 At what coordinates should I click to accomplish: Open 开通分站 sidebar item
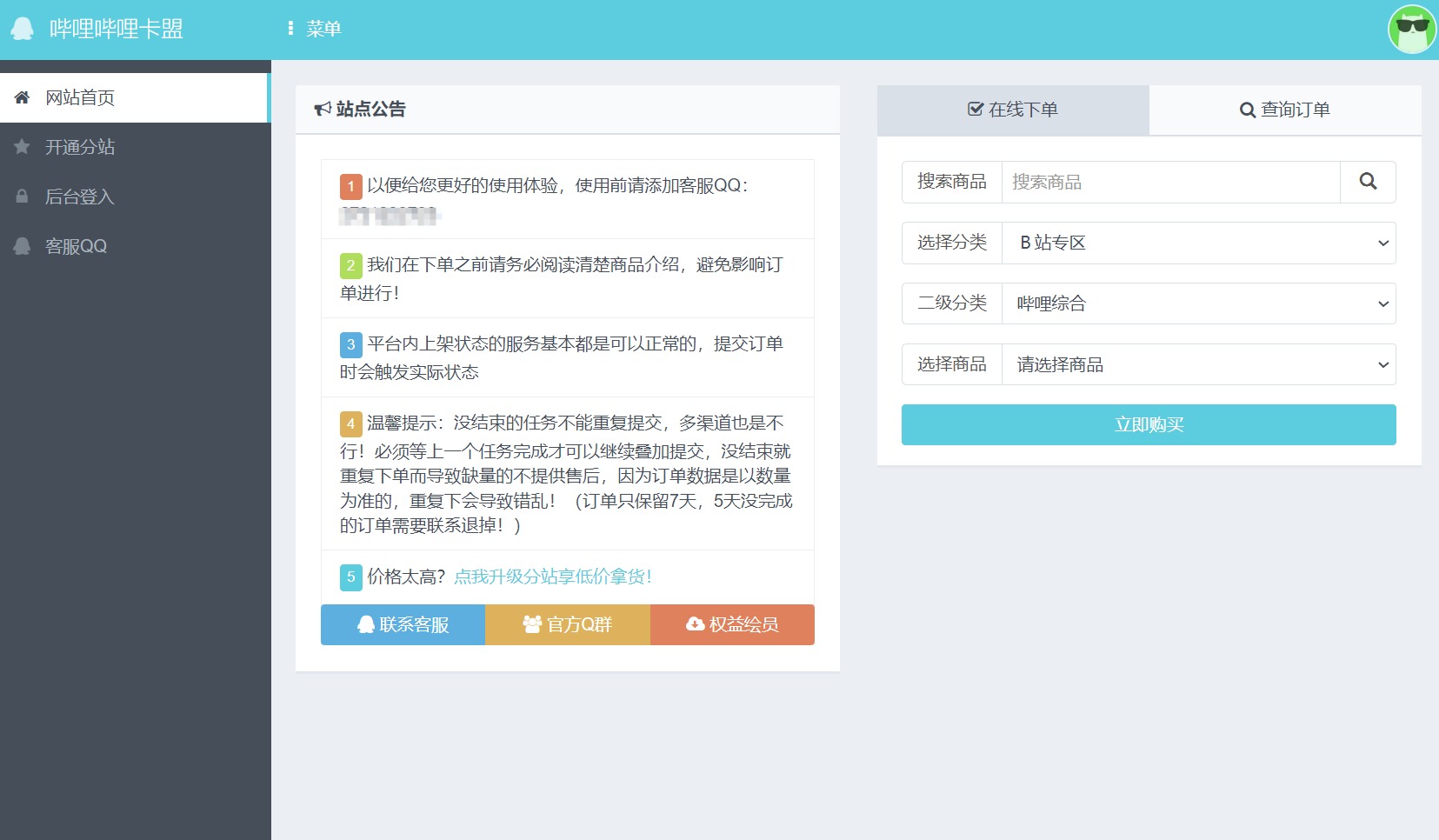coord(136,147)
